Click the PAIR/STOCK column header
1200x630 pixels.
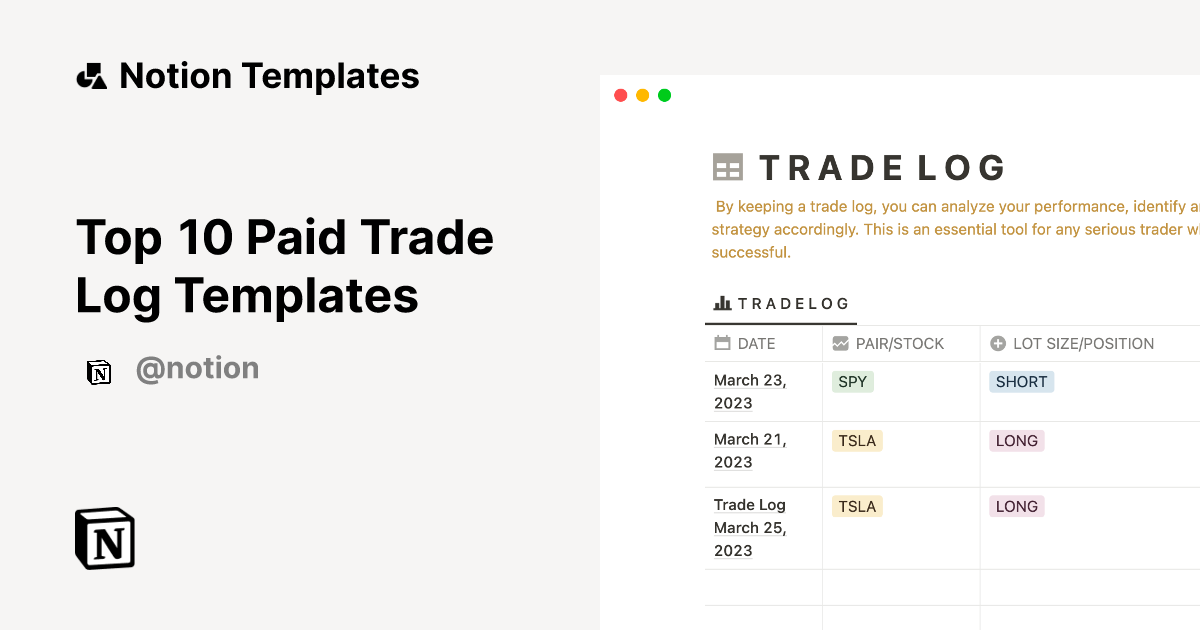(899, 343)
